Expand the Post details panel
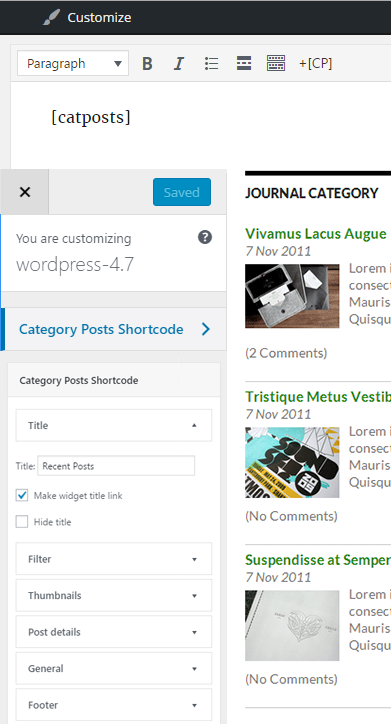 pos(114,632)
